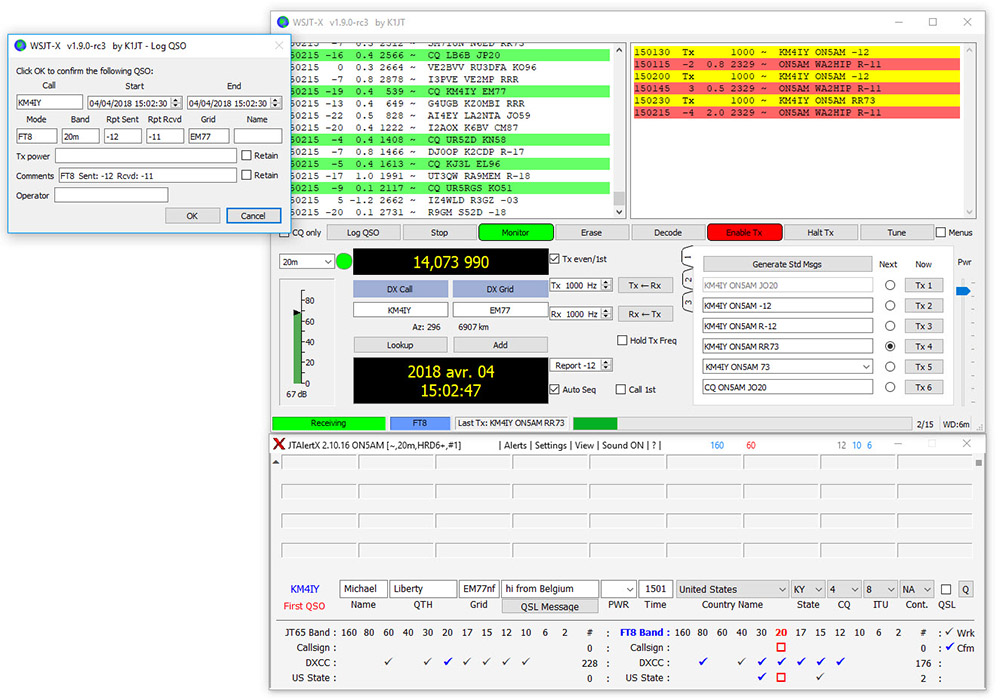This screenshot has width=1000, height=700.
Task: Click the Tx 1000 Hz frequency stepper
Action: [607, 285]
